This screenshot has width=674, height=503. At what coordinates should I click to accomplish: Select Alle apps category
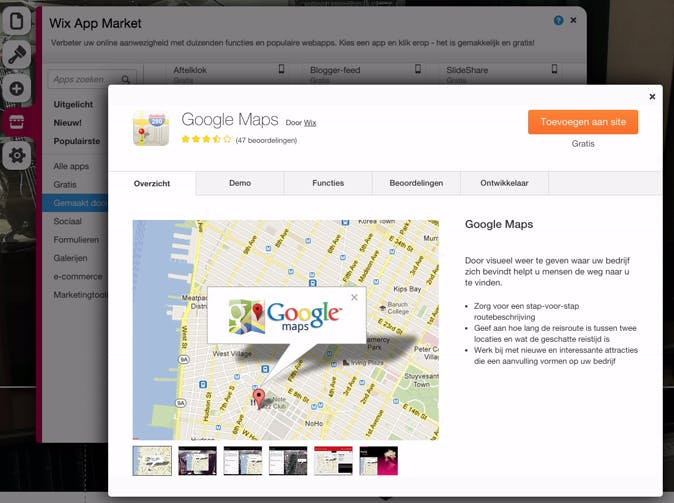(x=71, y=166)
